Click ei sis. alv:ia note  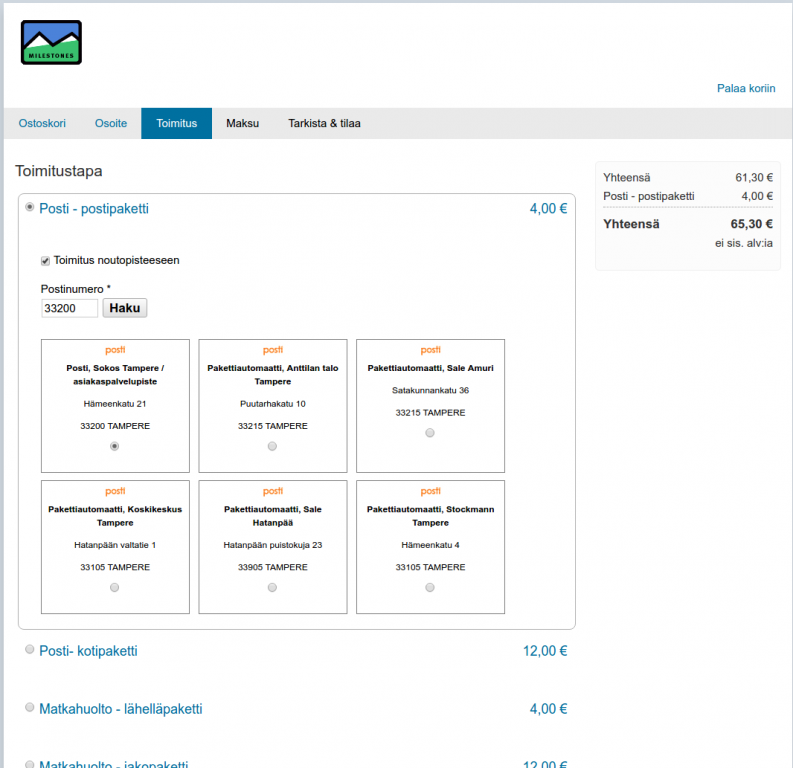pos(743,243)
